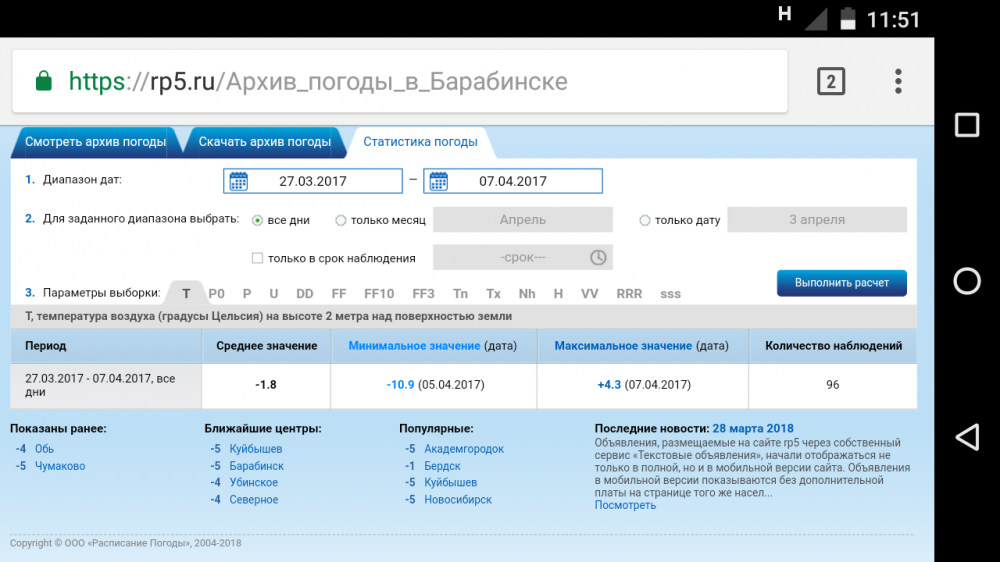
Task: Open the 'Апрель' month dropdown
Action: pos(522,220)
